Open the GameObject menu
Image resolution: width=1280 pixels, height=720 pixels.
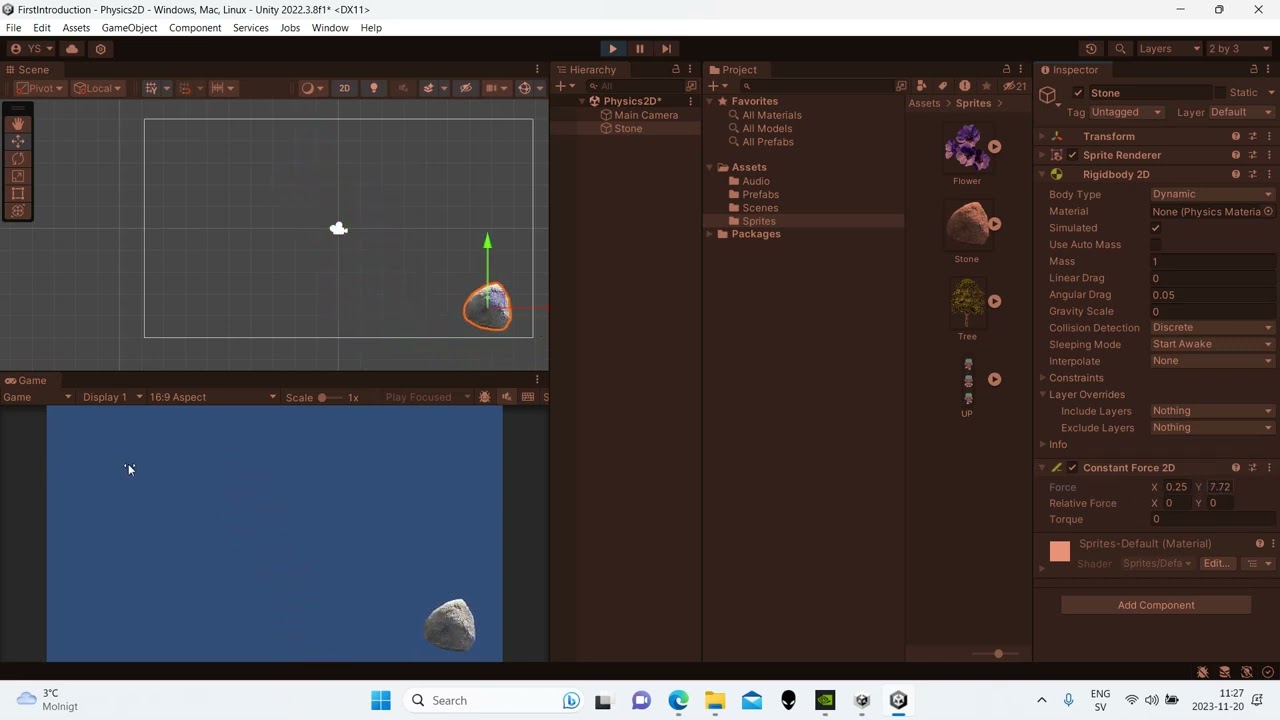click(129, 28)
